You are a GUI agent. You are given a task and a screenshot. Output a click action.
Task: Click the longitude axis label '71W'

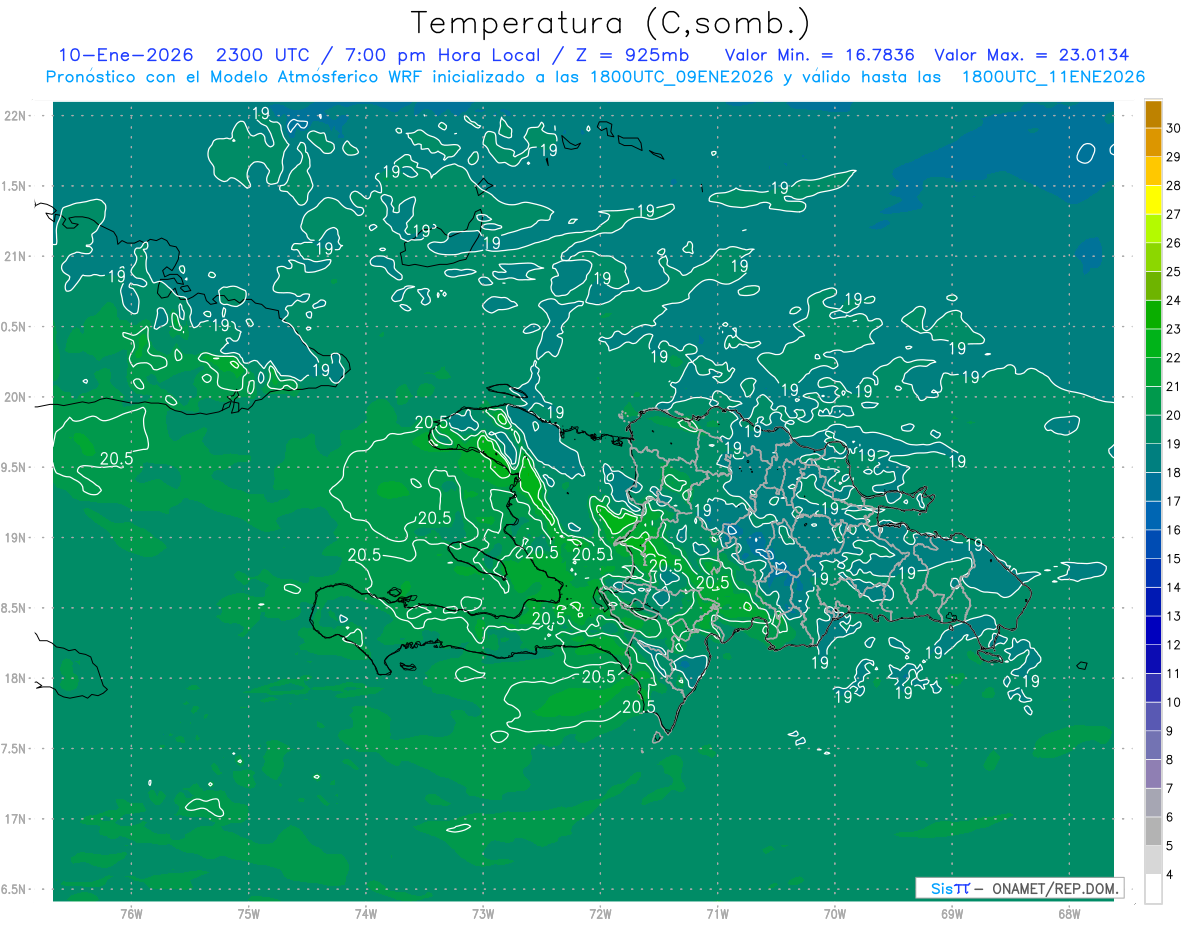click(717, 913)
